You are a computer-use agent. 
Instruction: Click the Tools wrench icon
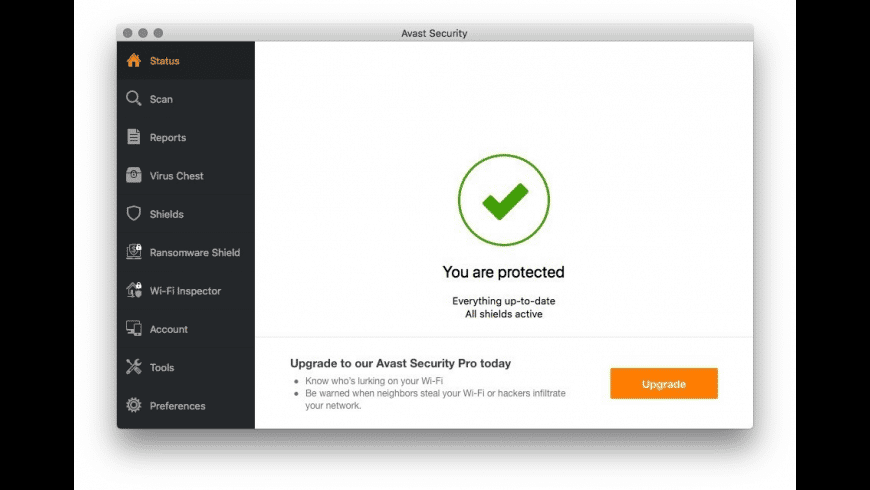point(133,367)
